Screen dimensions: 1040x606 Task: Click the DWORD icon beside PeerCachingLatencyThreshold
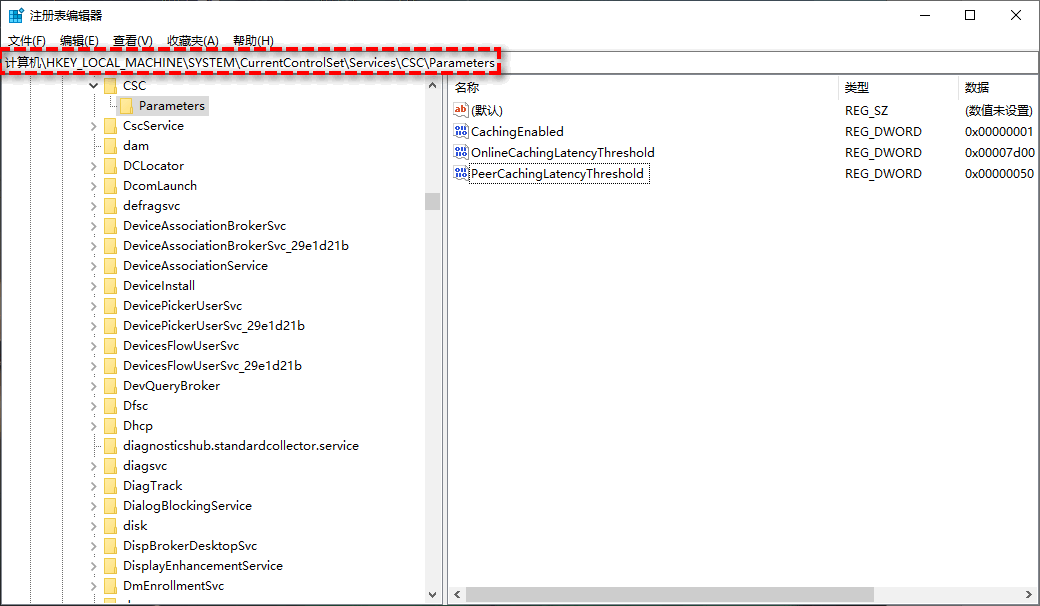click(x=460, y=173)
